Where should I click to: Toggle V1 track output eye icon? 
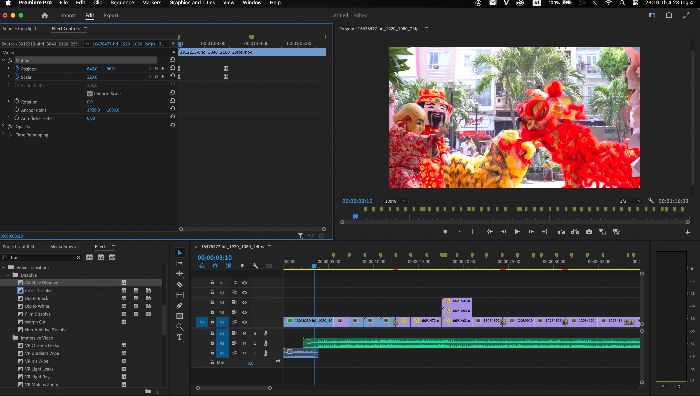click(x=244, y=322)
